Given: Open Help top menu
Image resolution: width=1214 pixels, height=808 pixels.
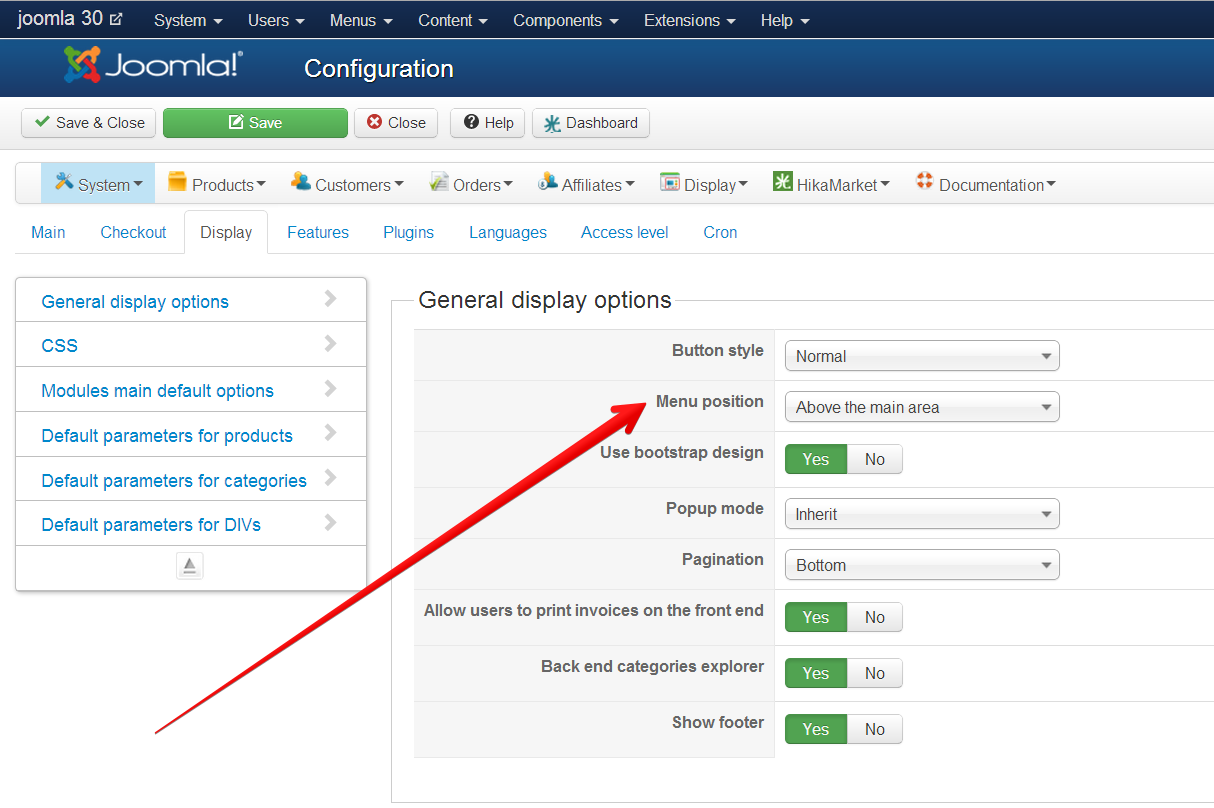Looking at the screenshot, I should (x=785, y=20).
